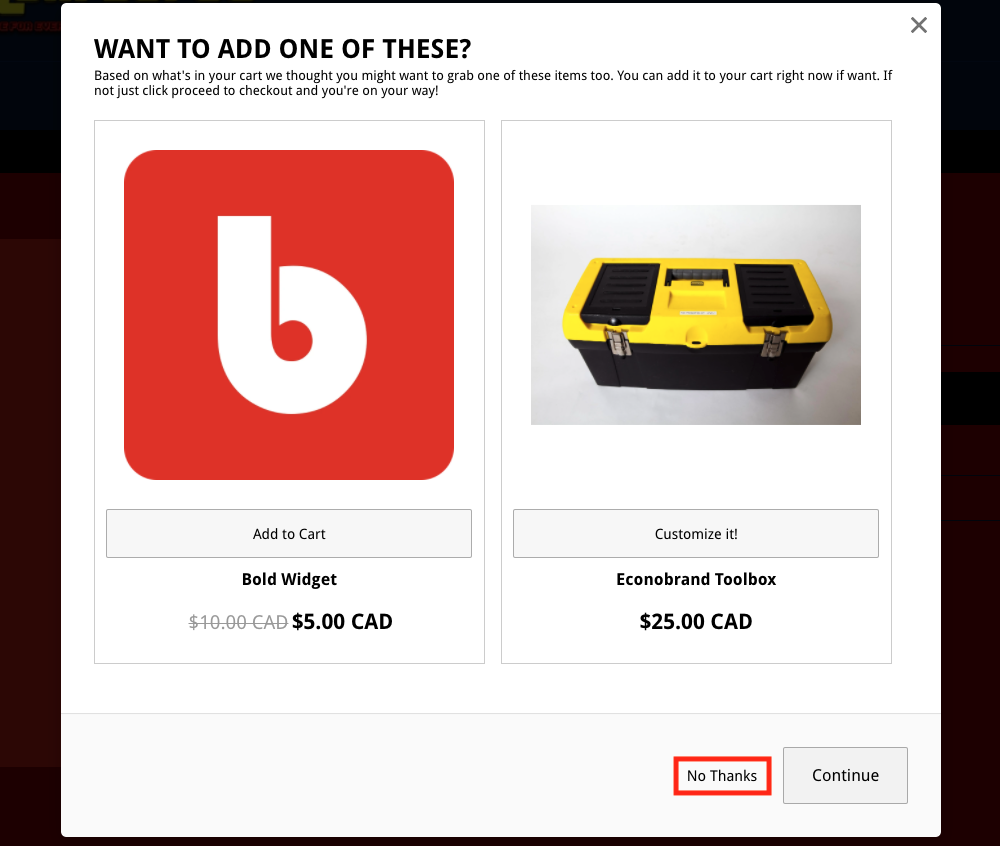
Task: Open the Econobrand Toolbox product title
Action: [x=696, y=579]
